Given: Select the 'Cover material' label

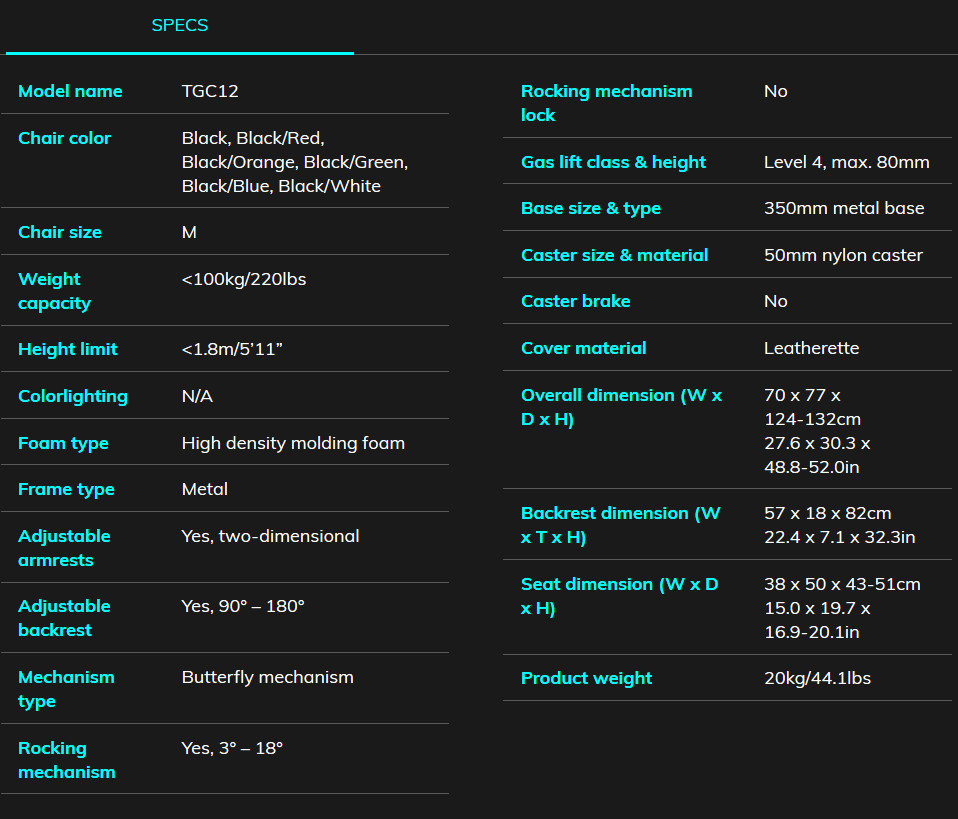Looking at the screenshot, I should 583,348.
